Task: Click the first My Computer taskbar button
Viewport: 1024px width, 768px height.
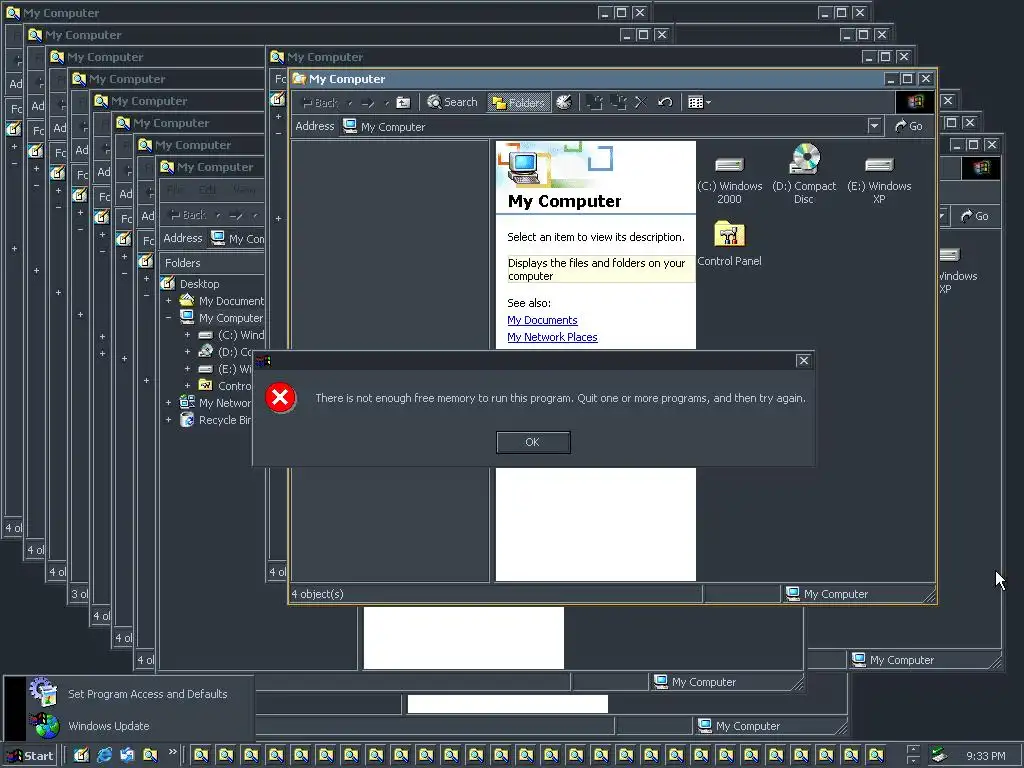Action: coord(201,756)
